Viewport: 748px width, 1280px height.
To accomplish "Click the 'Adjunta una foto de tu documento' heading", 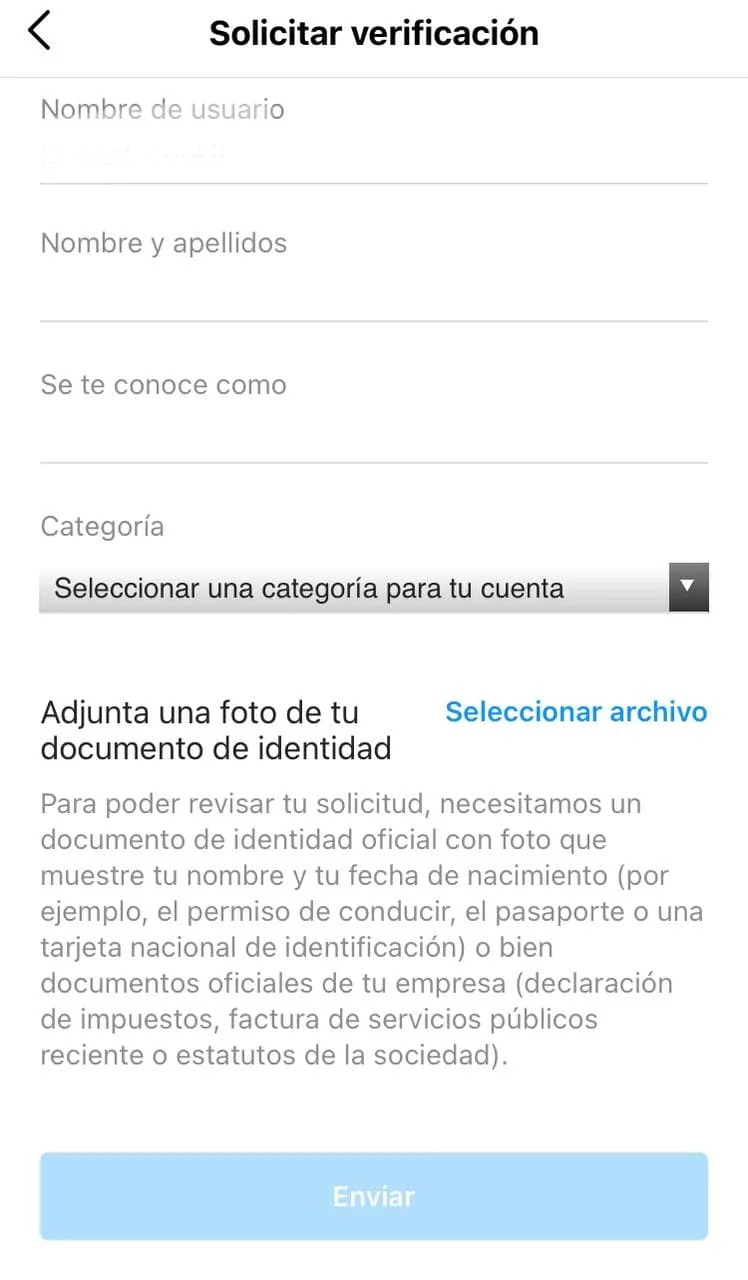I will click(x=215, y=730).
